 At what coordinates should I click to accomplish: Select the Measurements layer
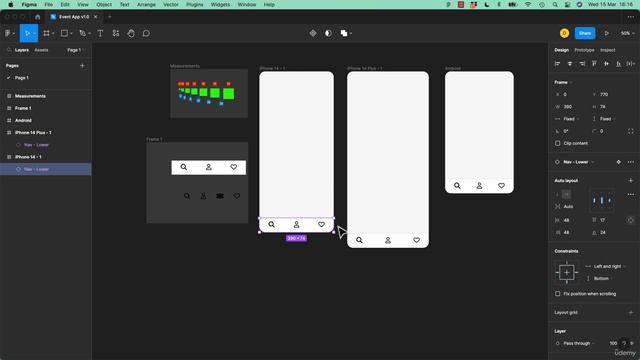(x=46, y=96)
